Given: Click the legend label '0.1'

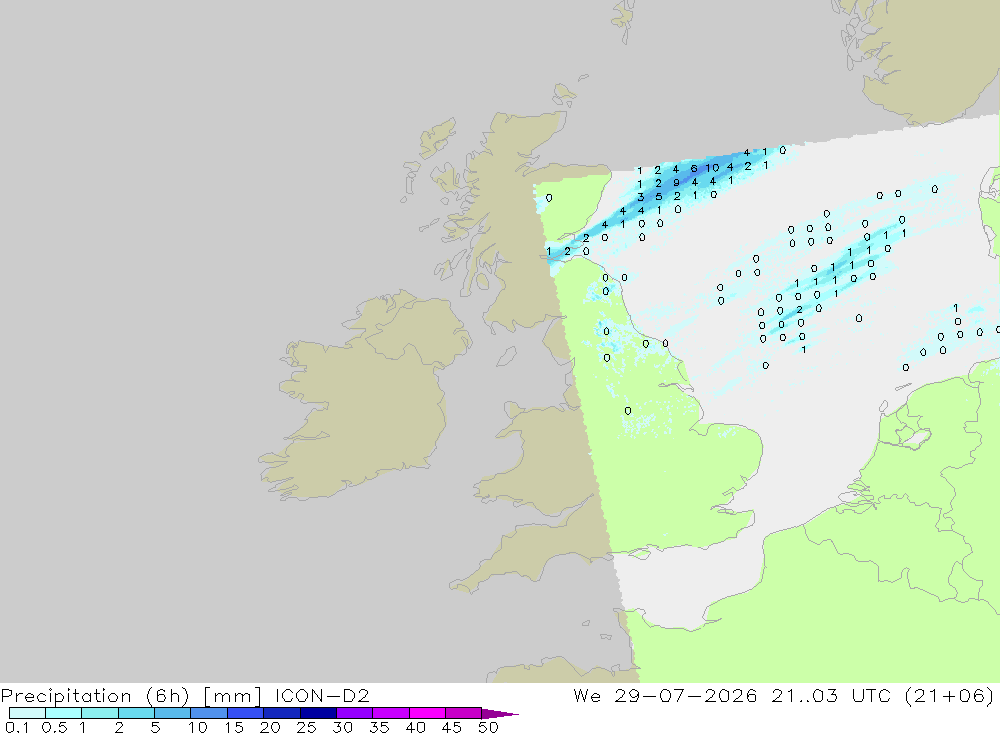Looking at the screenshot, I should (17, 727).
